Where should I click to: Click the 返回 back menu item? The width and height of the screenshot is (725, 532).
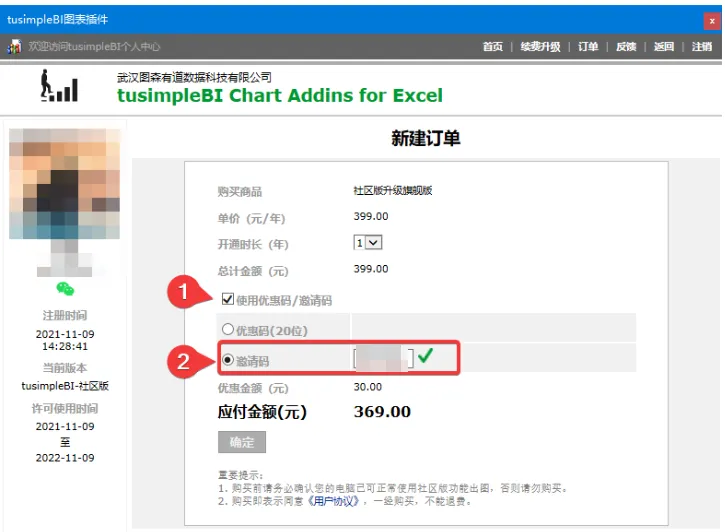pos(664,46)
